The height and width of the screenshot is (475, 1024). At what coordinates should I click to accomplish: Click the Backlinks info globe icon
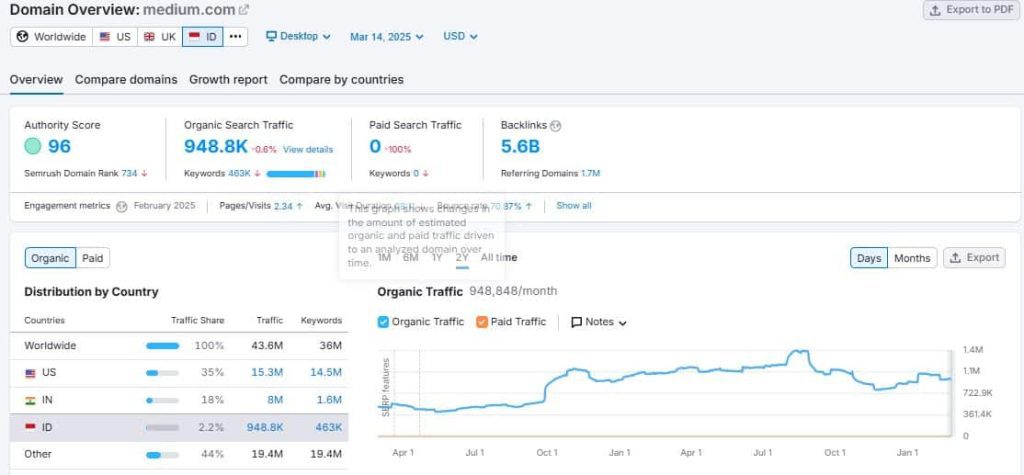(x=556, y=125)
